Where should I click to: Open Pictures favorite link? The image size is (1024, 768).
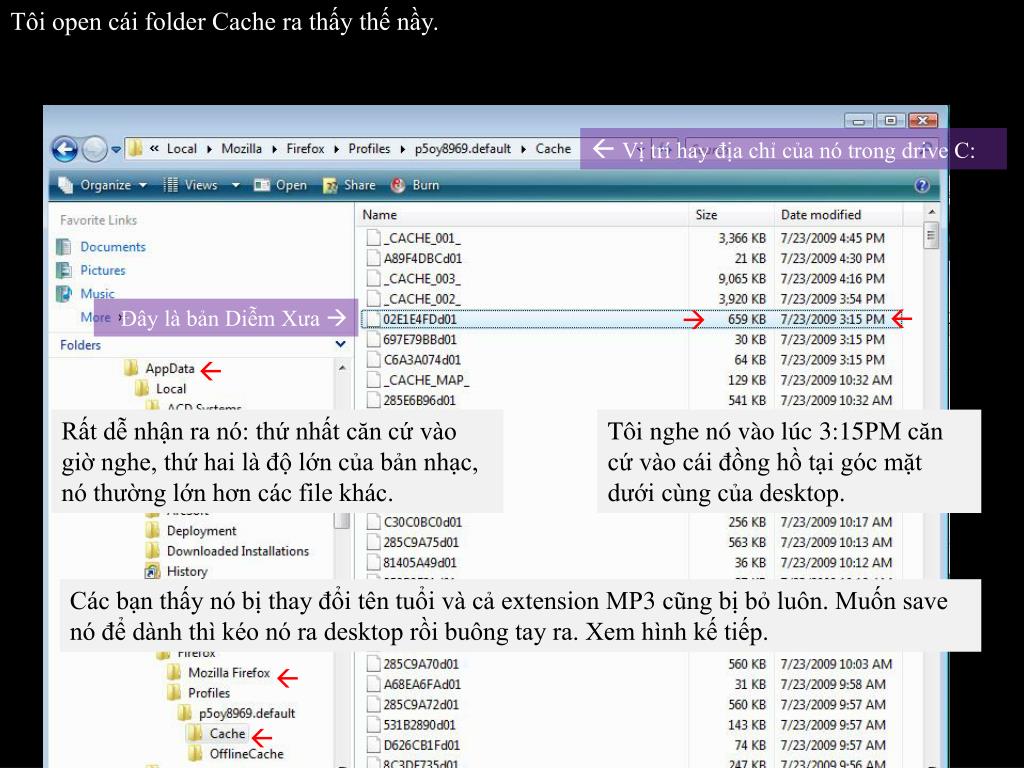pyautogui.click(x=103, y=270)
